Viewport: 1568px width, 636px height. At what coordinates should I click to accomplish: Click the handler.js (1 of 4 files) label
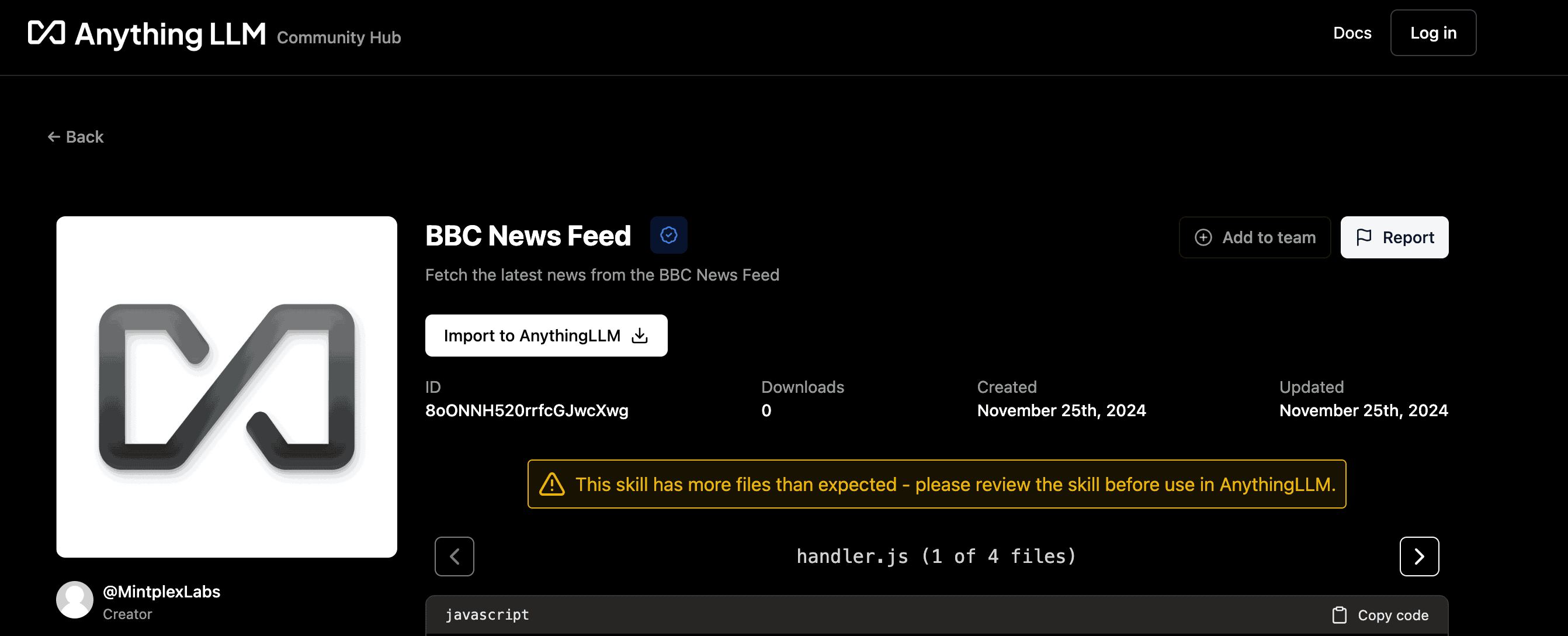coord(937,556)
